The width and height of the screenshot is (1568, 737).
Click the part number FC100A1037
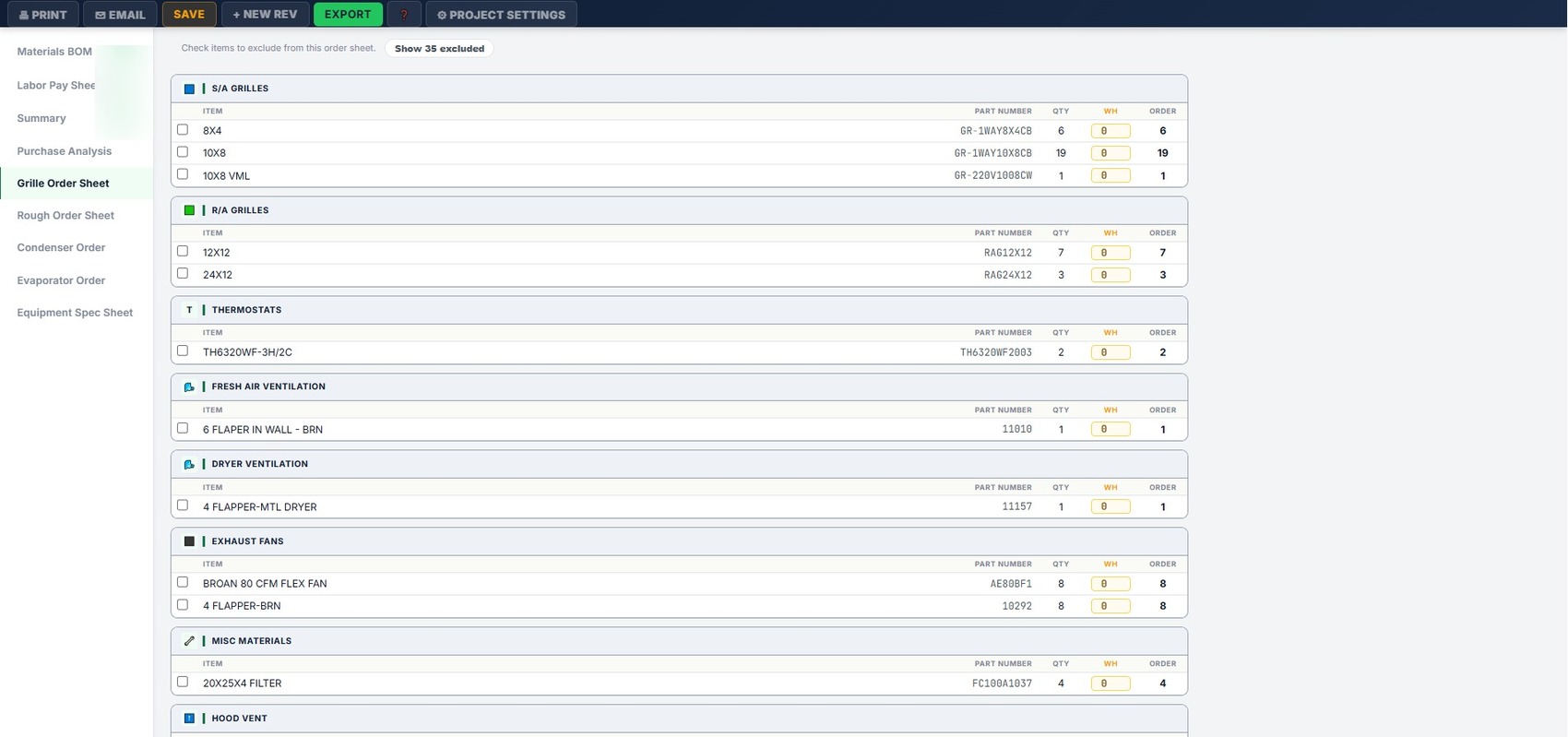pyautogui.click(x=1003, y=684)
